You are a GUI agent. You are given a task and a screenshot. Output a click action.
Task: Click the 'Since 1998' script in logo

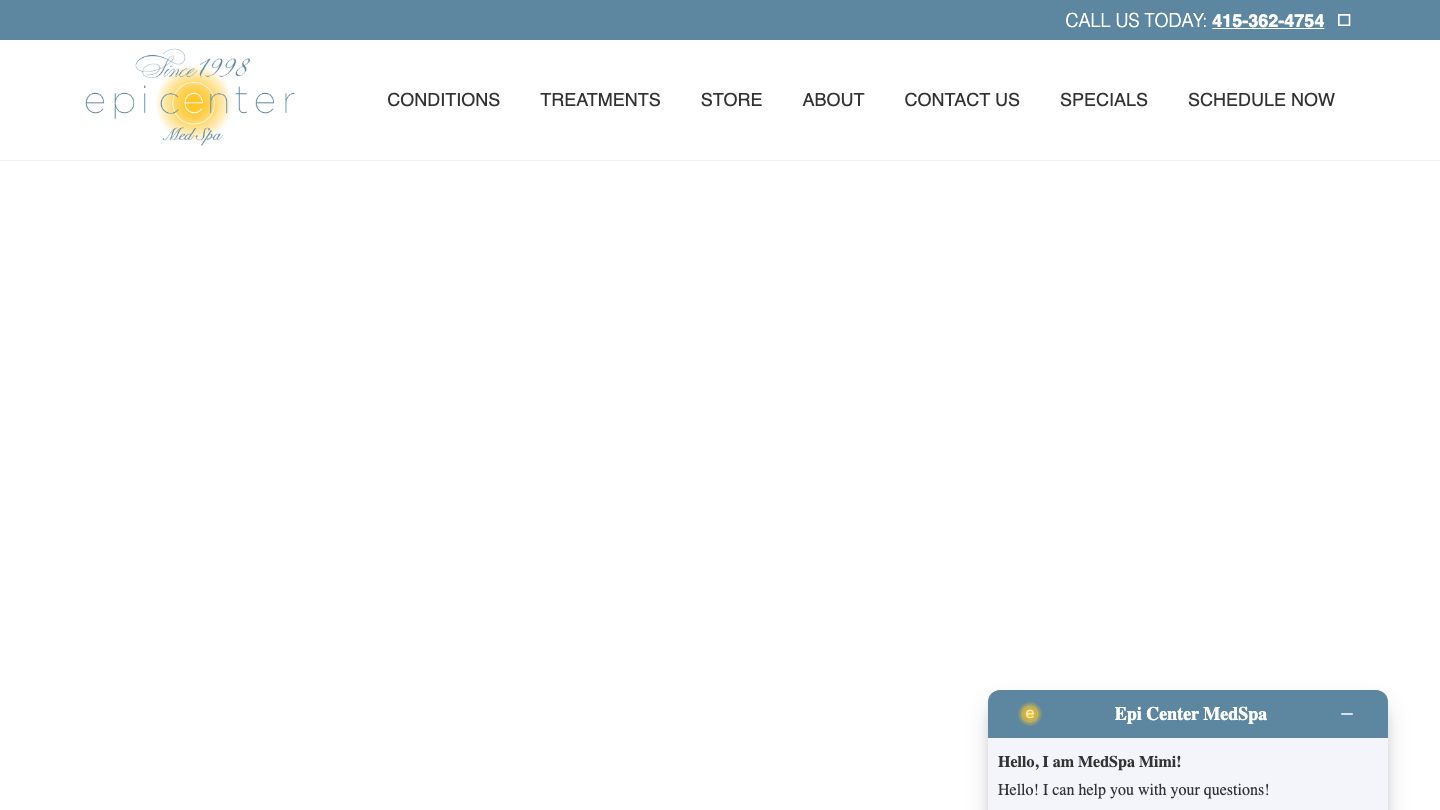193,67
